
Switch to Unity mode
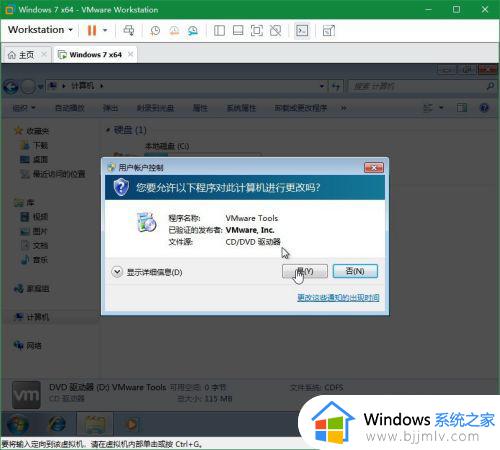(275, 31)
